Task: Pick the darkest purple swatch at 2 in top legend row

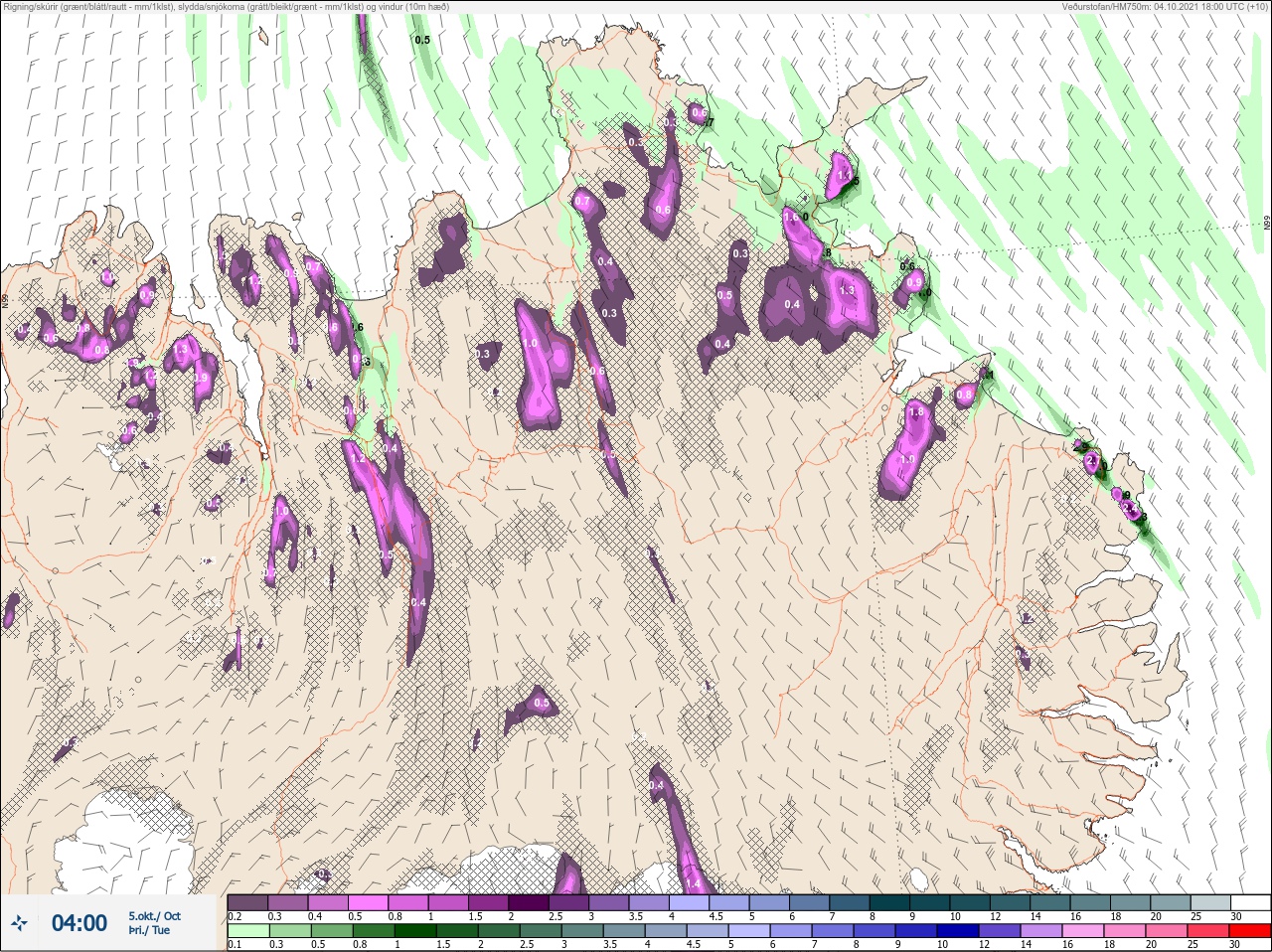Action: [531, 902]
